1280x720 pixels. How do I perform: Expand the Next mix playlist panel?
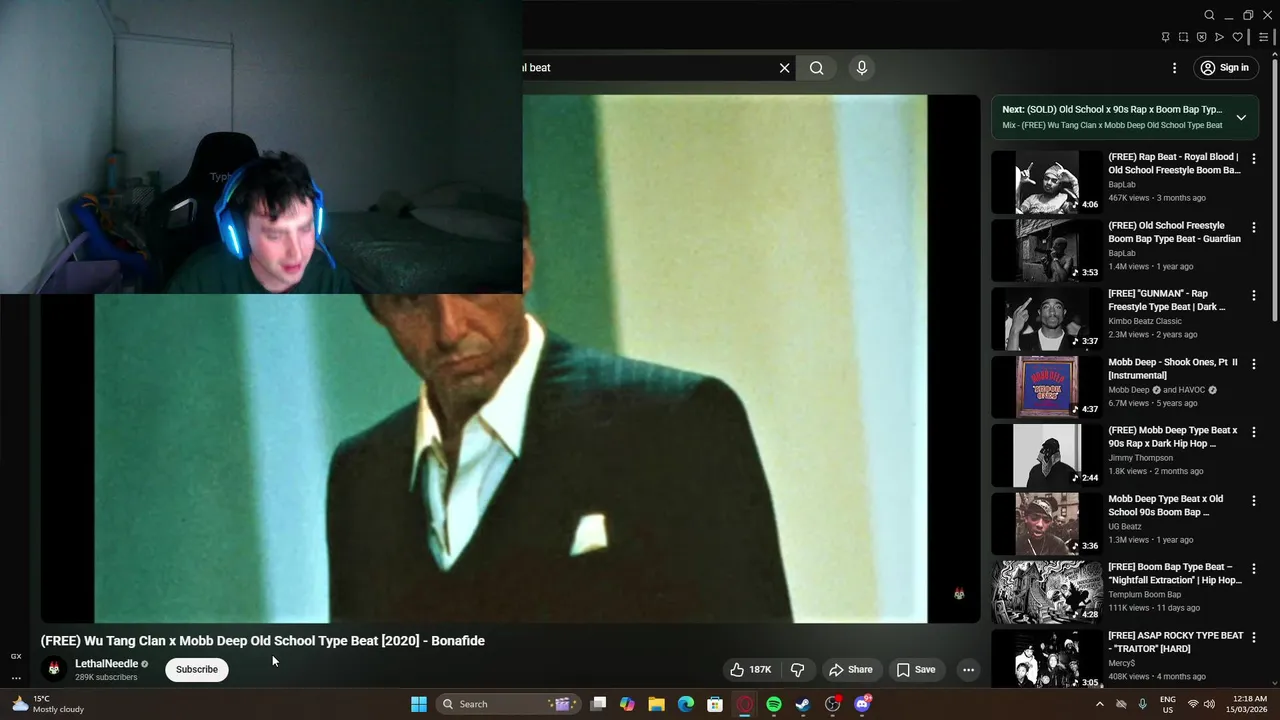pyautogui.click(x=1241, y=117)
